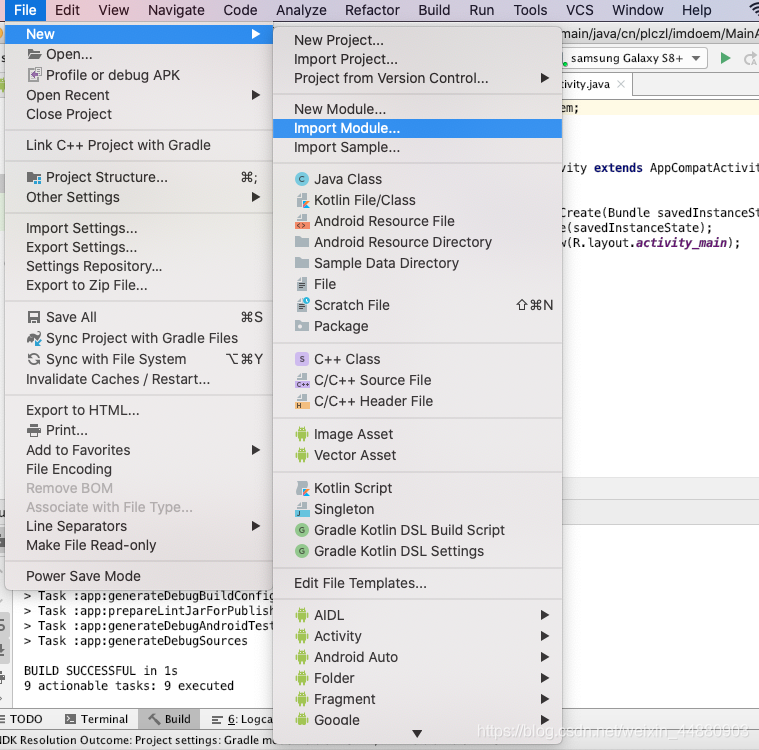759x750 pixels.
Task: Open the Navigate menu
Action: click(x=176, y=10)
